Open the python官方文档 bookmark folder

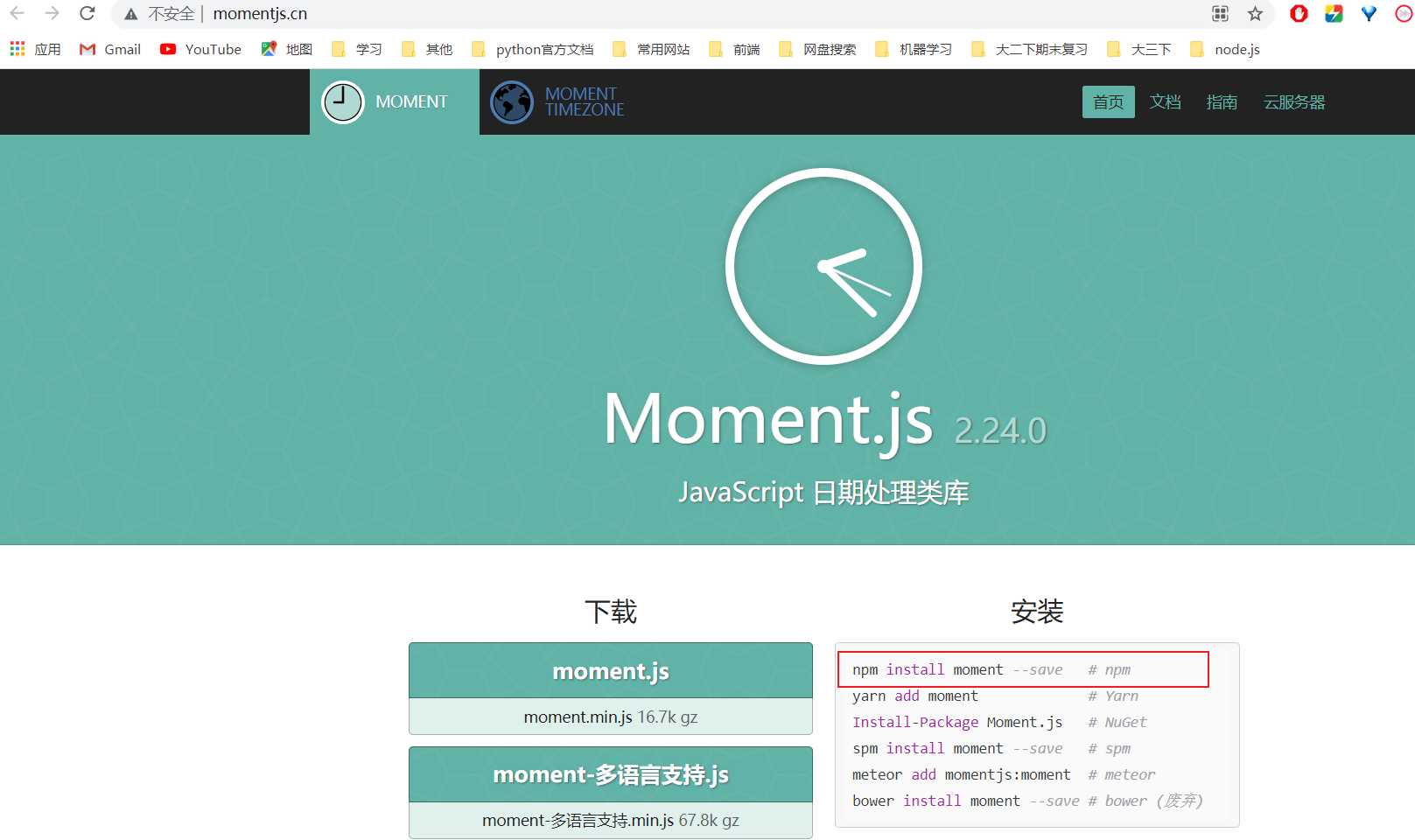click(x=532, y=49)
